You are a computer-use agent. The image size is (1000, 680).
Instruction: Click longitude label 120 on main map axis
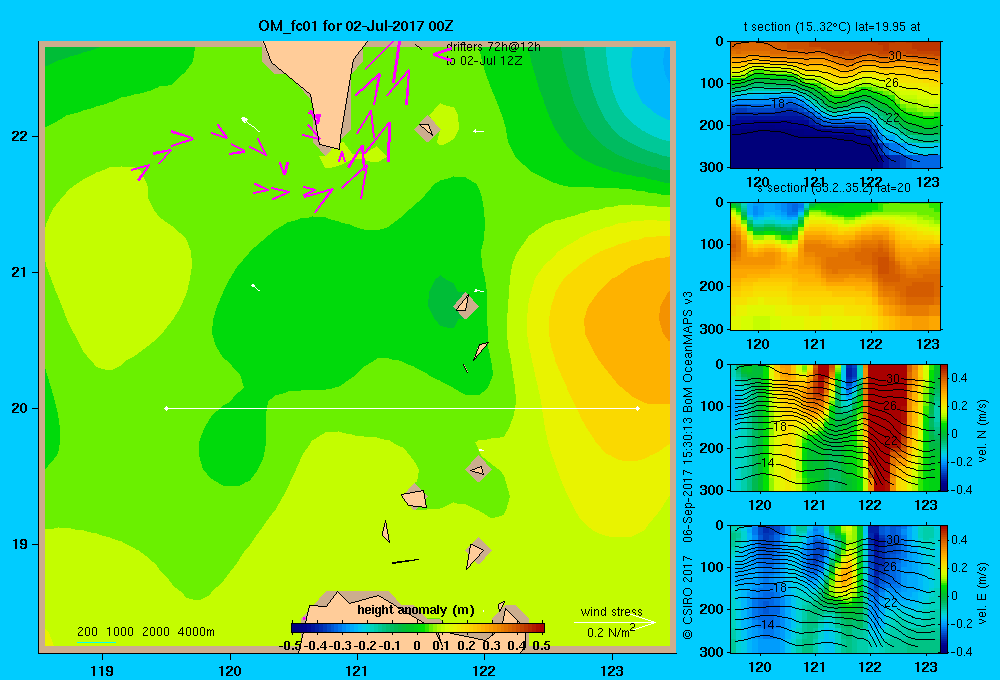tap(230, 670)
